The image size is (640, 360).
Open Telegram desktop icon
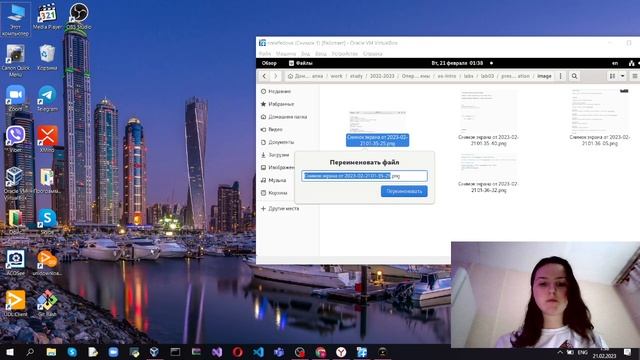(x=47, y=98)
